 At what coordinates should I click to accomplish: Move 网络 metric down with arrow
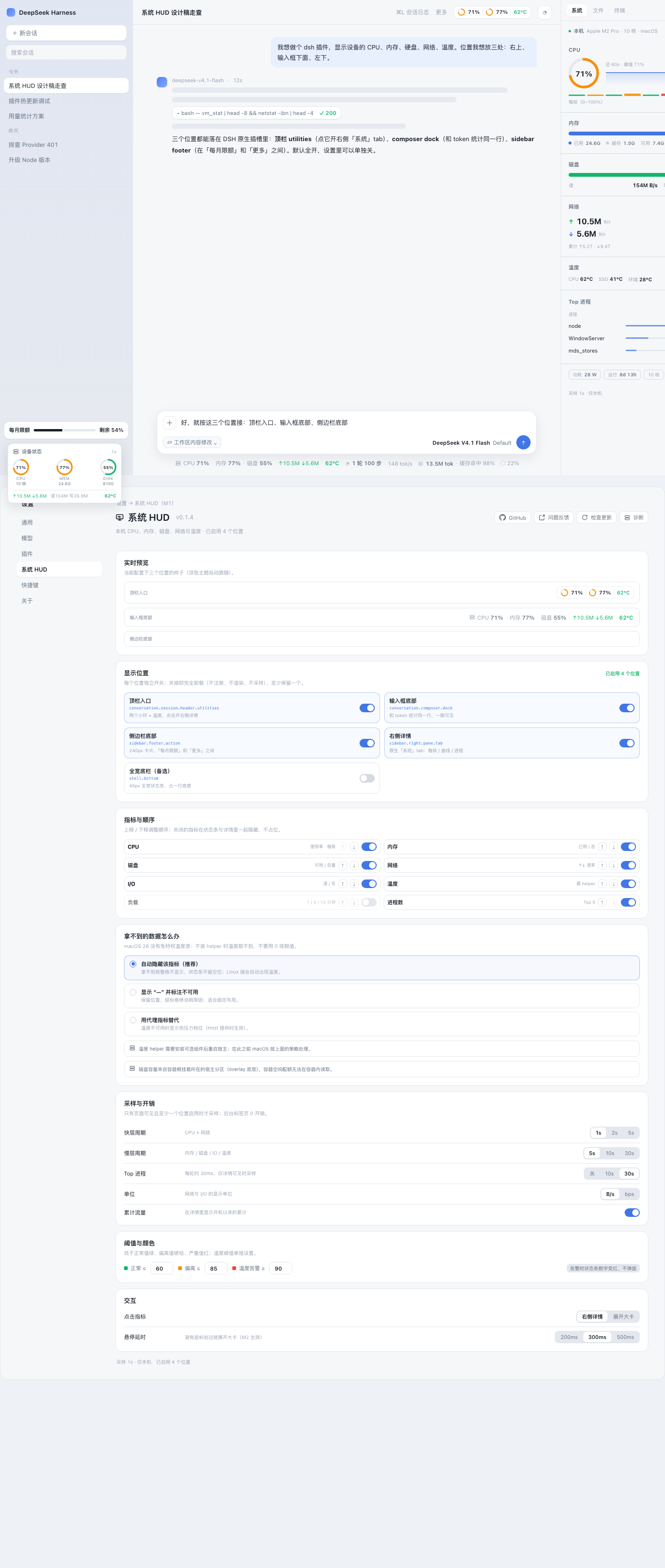(x=613, y=866)
